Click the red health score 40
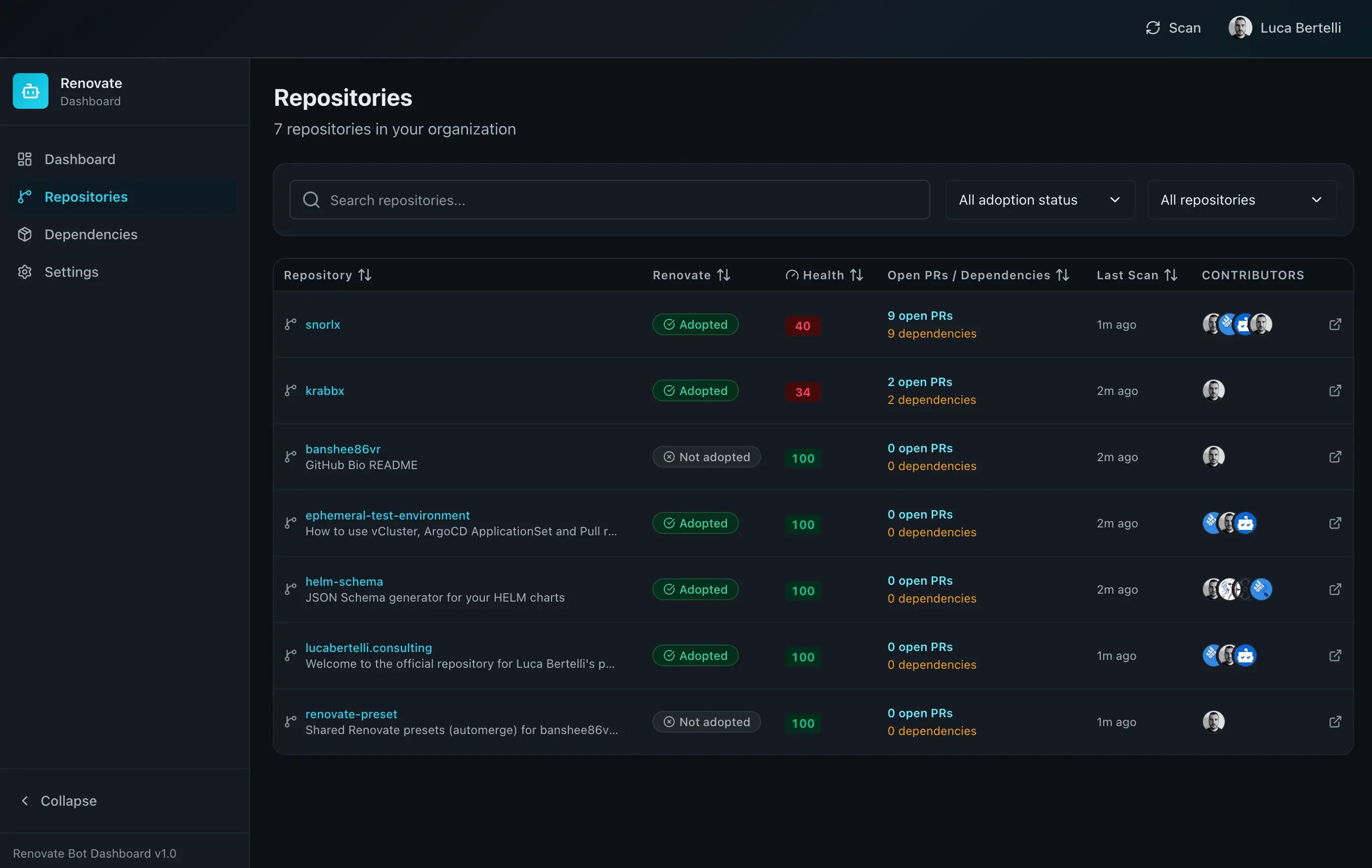Viewport: 1372px width, 868px height. pyautogui.click(x=803, y=325)
